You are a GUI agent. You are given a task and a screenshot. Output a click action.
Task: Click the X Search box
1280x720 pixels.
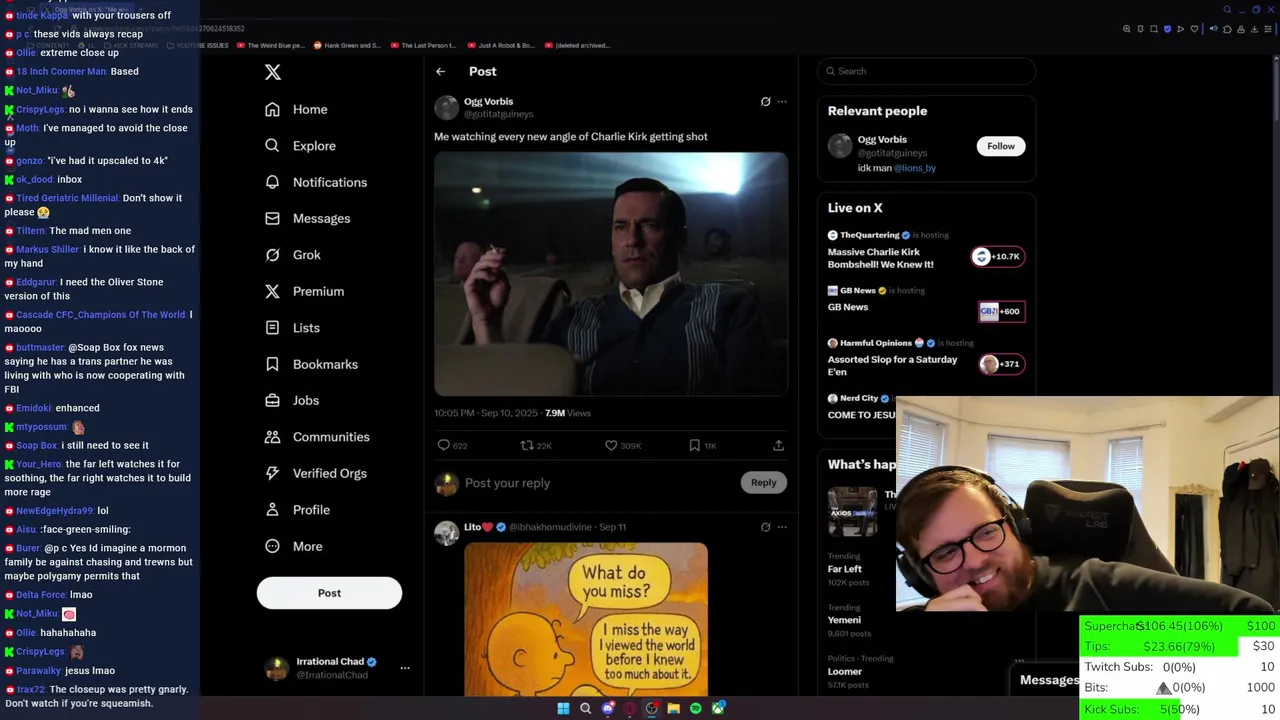(927, 71)
